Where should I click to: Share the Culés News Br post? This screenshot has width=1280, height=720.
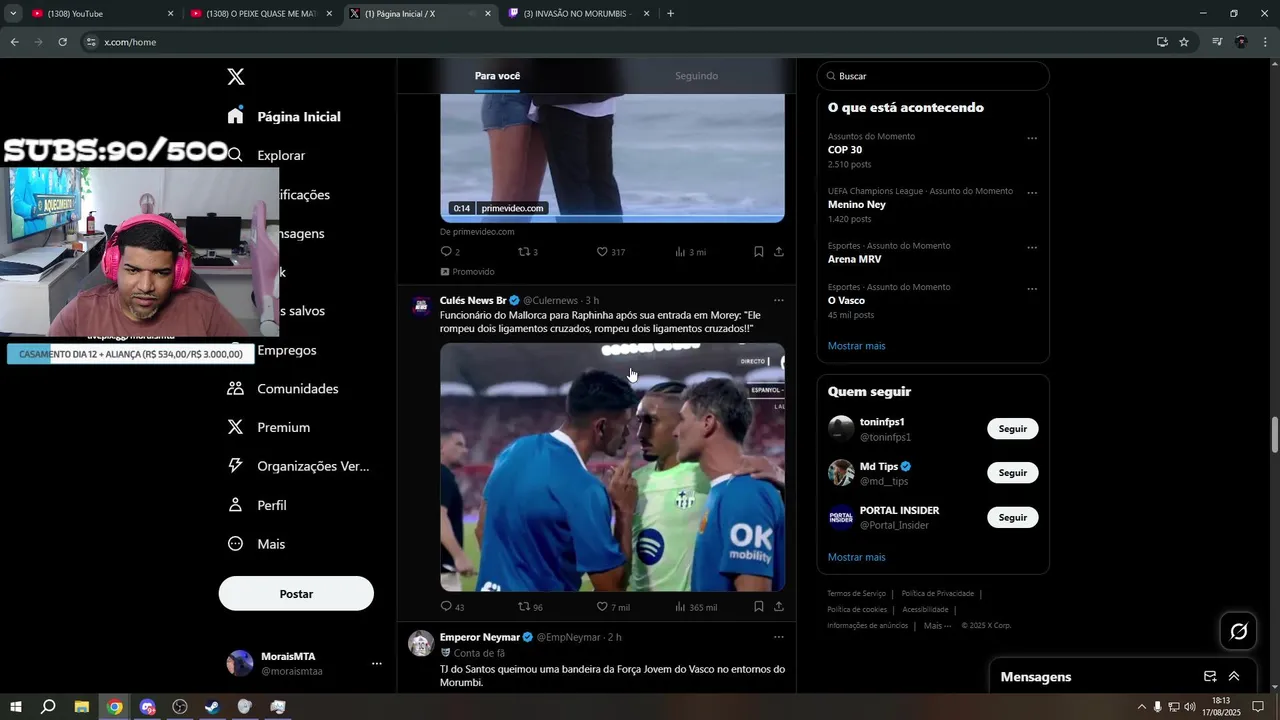point(779,606)
